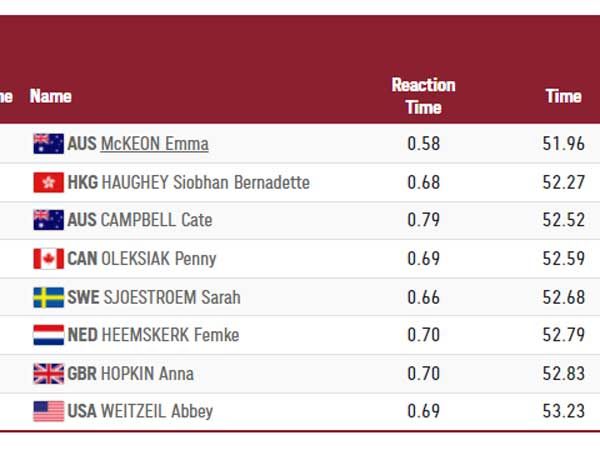Click the Great Britain flag icon
Image resolution: width=600 pixels, height=450 pixels.
[48, 374]
